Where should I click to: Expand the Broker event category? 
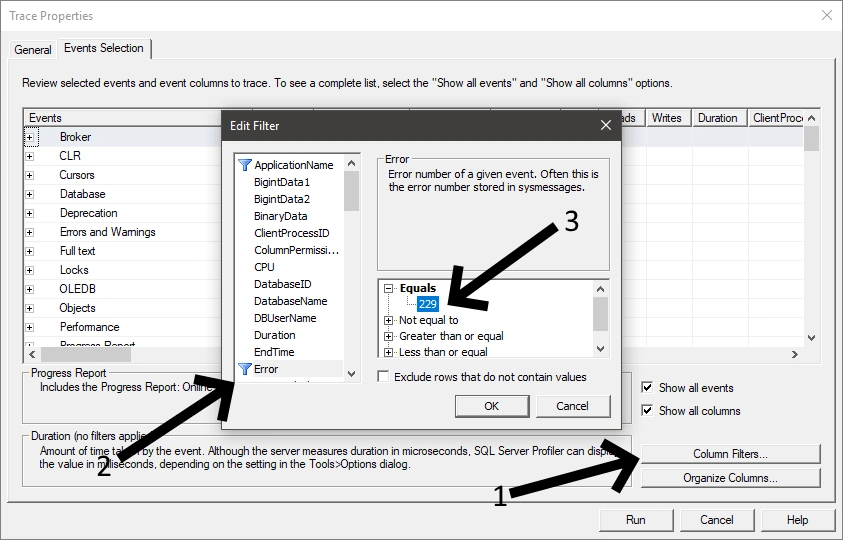30,137
